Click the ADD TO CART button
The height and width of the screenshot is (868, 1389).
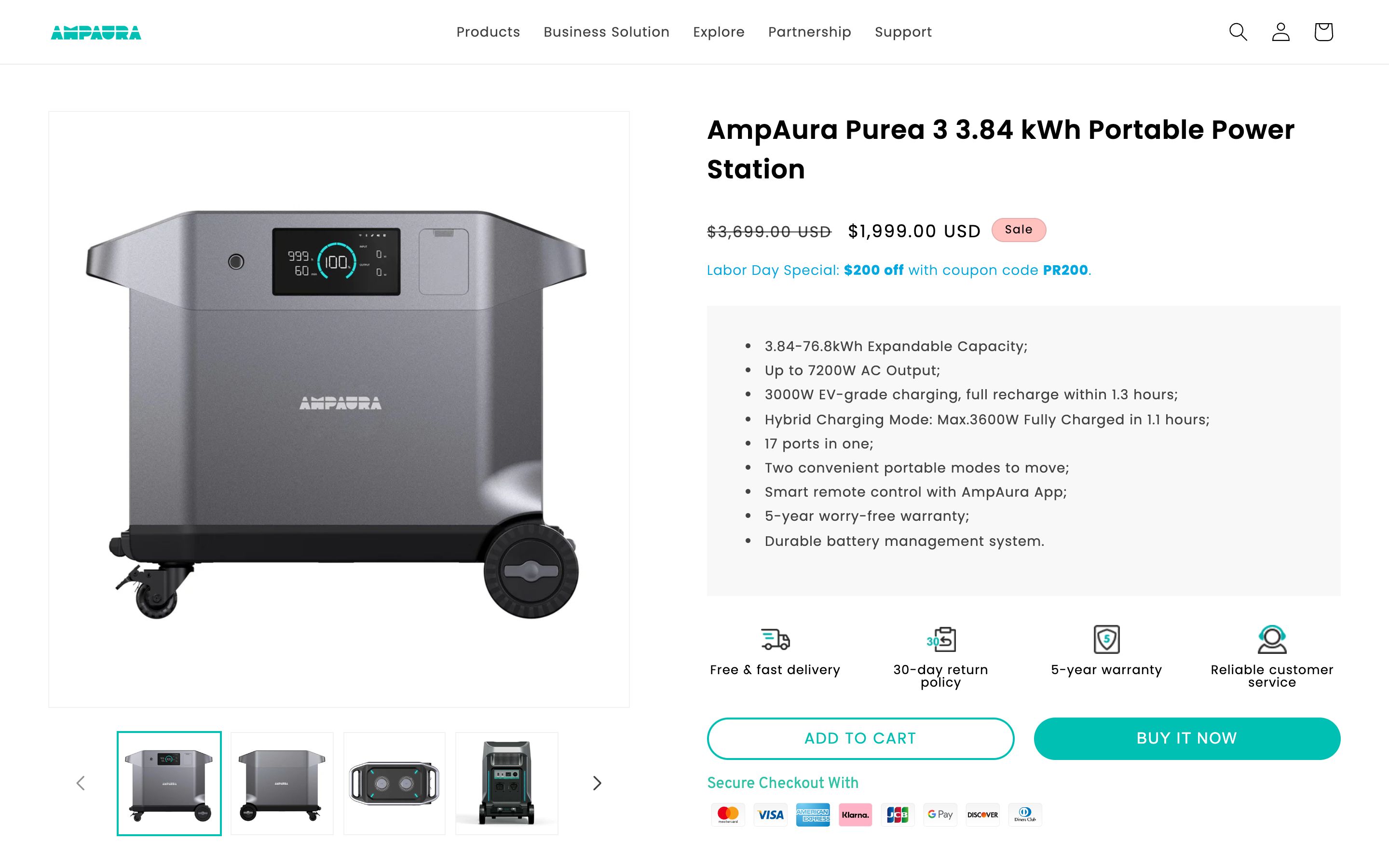tap(860, 738)
